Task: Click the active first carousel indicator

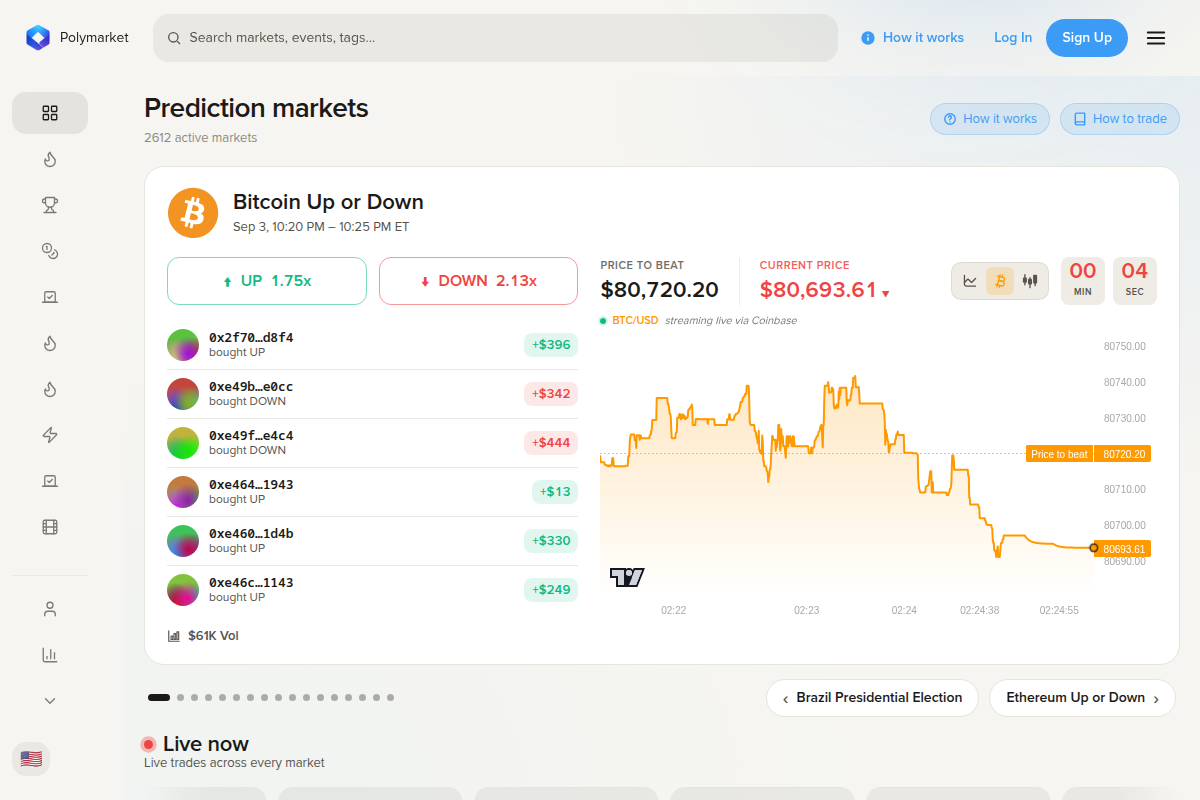Action: (159, 697)
